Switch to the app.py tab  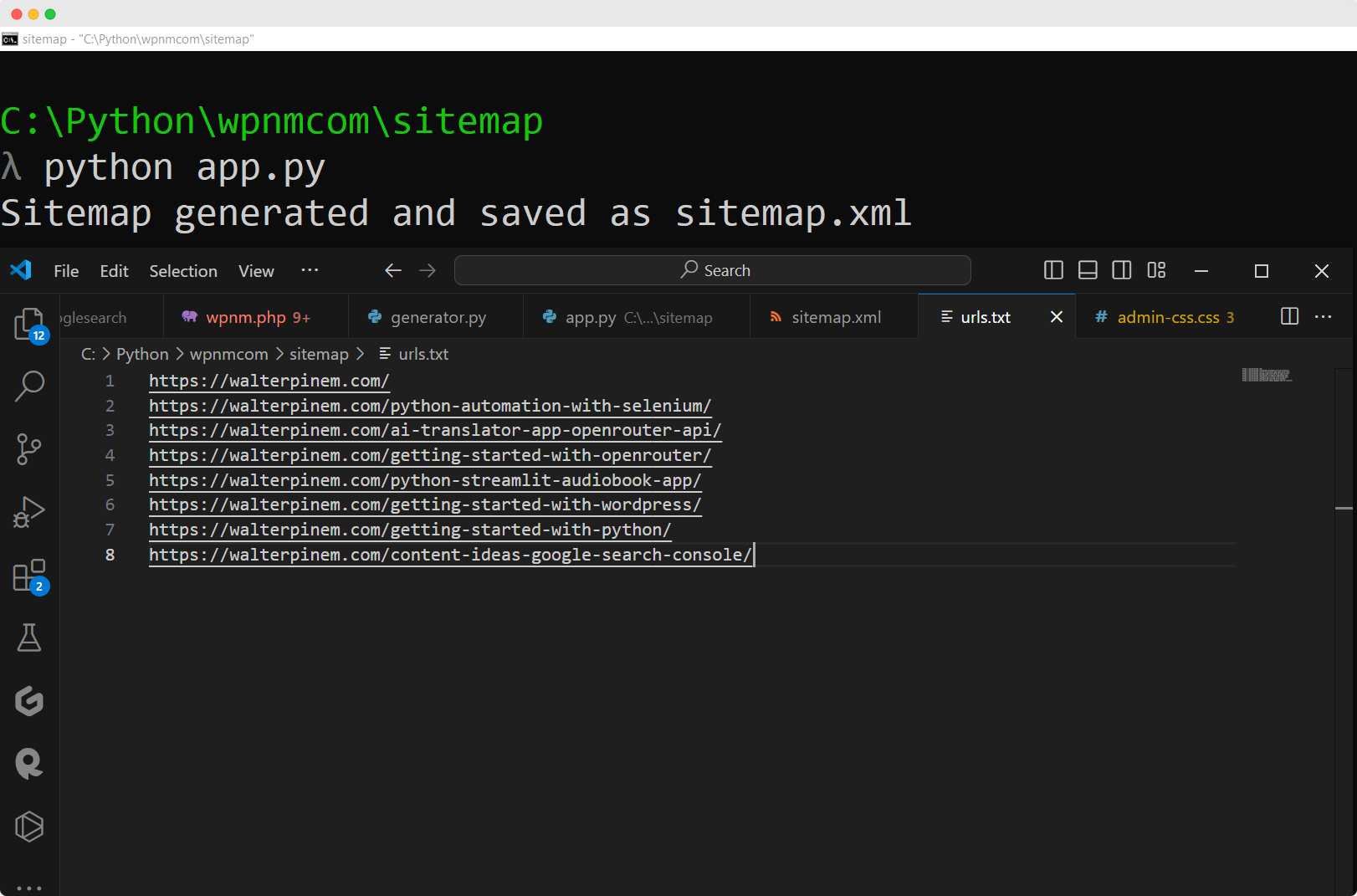[x=637, y=317]
